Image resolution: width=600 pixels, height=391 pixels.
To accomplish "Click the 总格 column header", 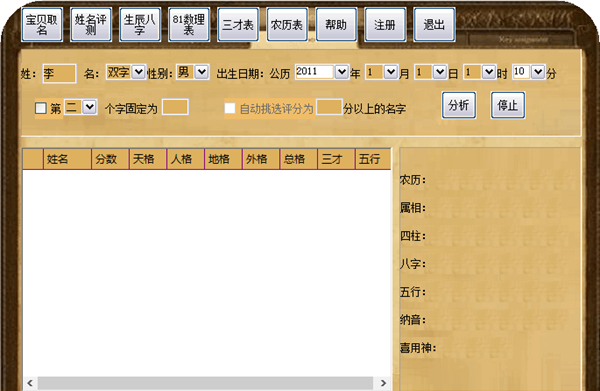I will [298, 159].
